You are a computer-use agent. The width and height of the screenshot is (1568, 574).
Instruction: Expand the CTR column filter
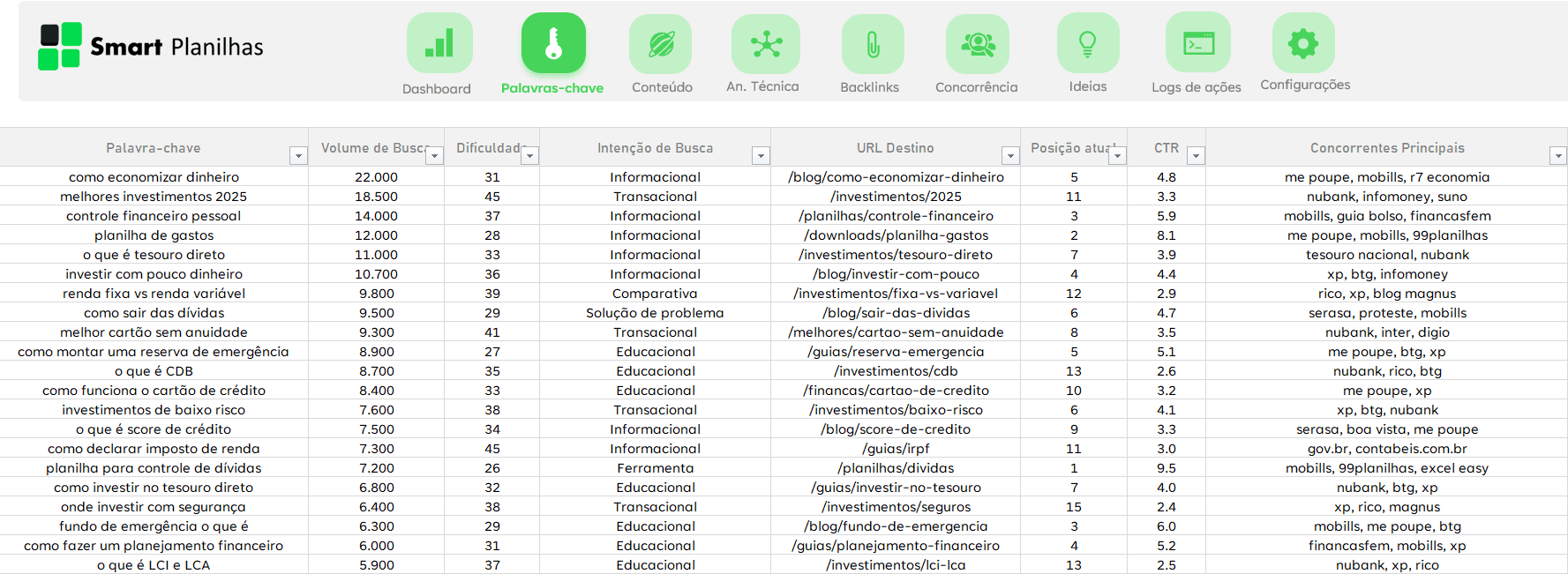pyautogui.click(x=1196, y=156)
